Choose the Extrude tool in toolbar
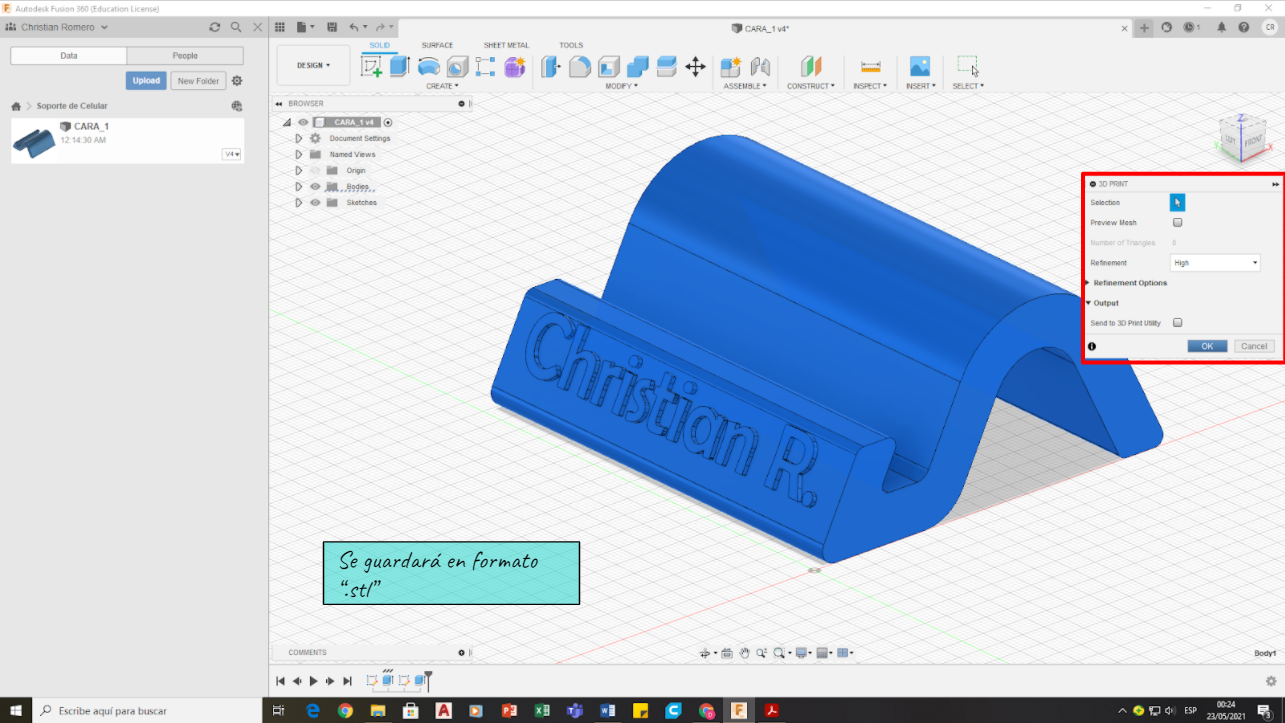This screenshot has width=1285, height=723. click(400, 67)
